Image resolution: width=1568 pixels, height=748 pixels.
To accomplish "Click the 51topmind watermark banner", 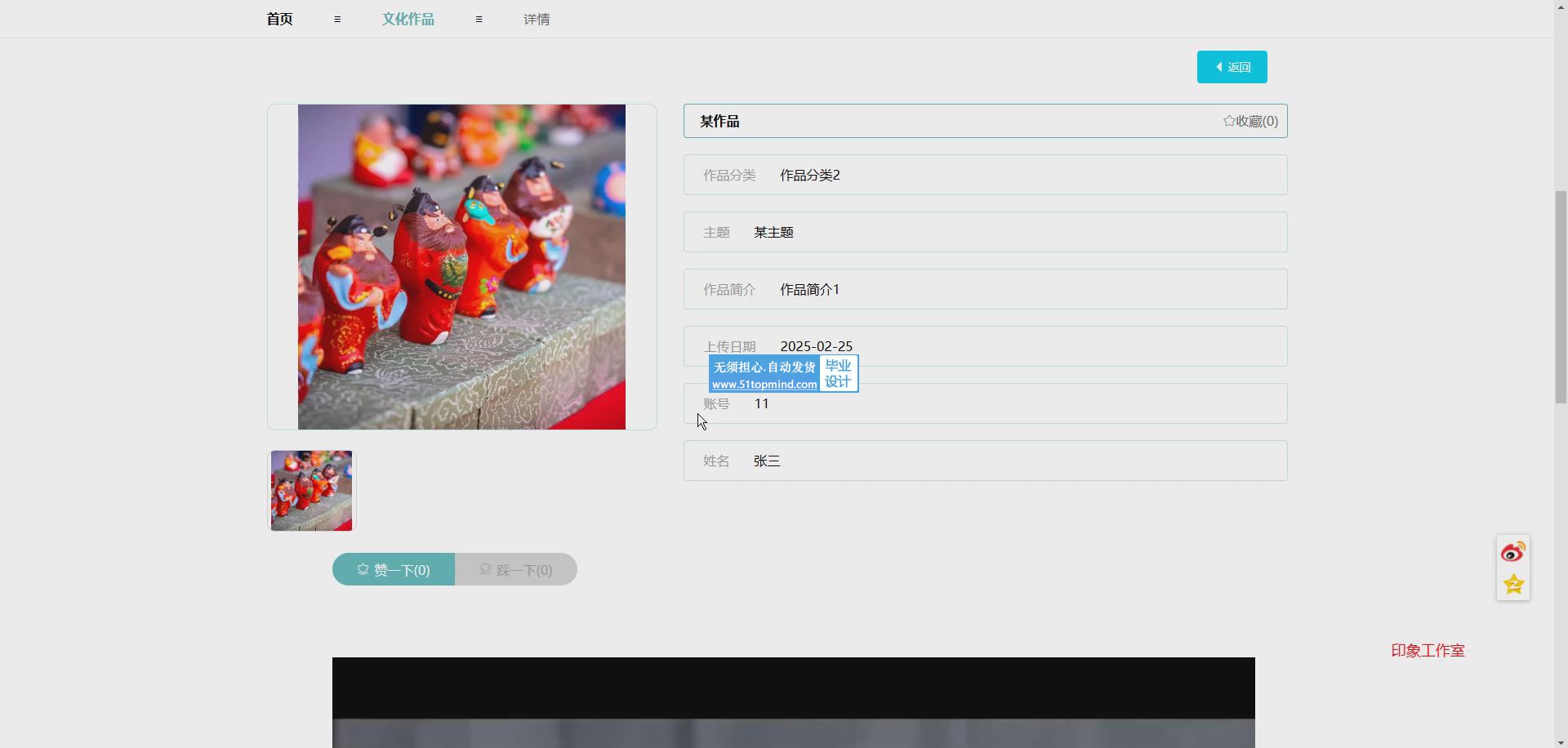I will click(782, 374).
